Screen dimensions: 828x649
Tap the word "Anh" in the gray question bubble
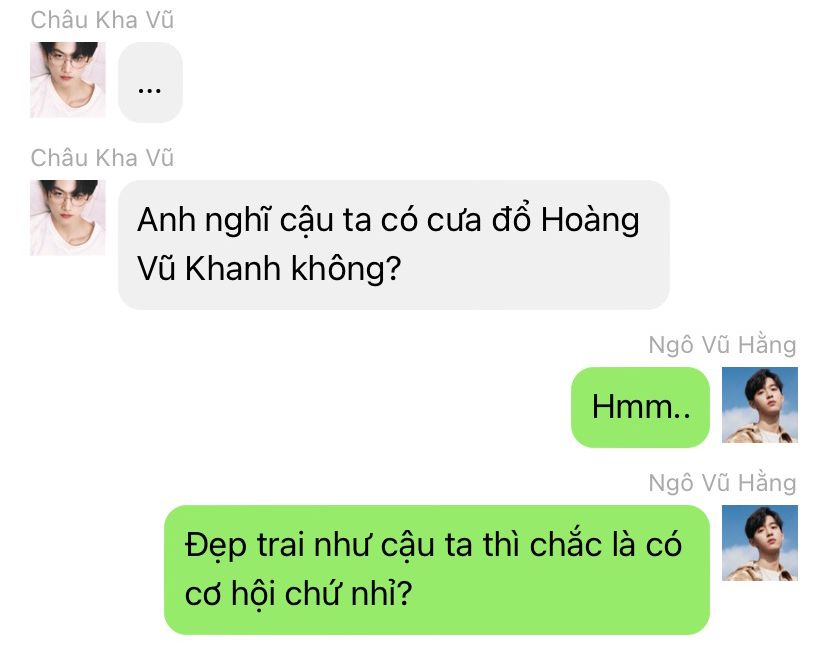[166, 220]
